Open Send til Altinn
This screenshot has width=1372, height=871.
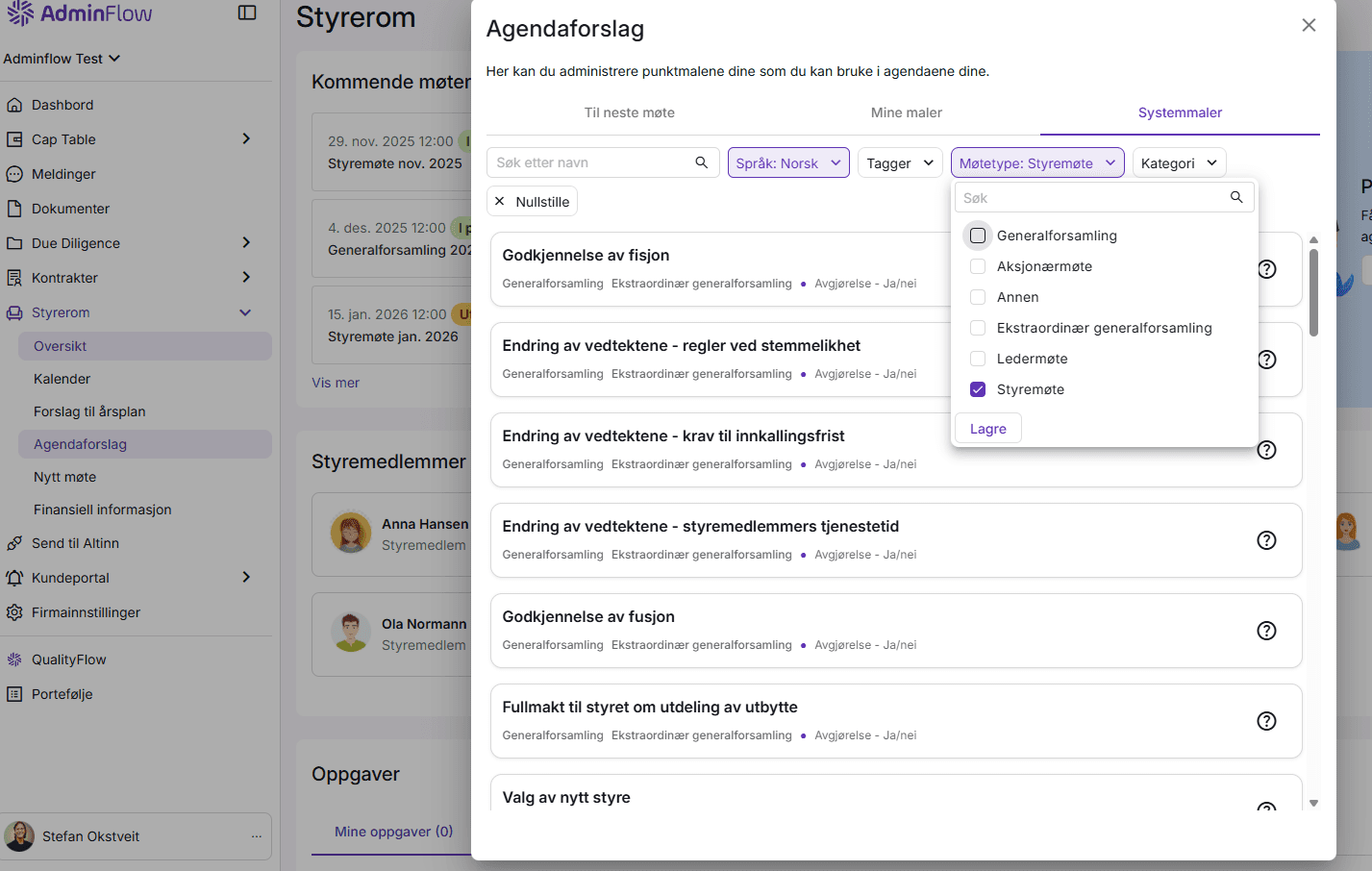77,542
